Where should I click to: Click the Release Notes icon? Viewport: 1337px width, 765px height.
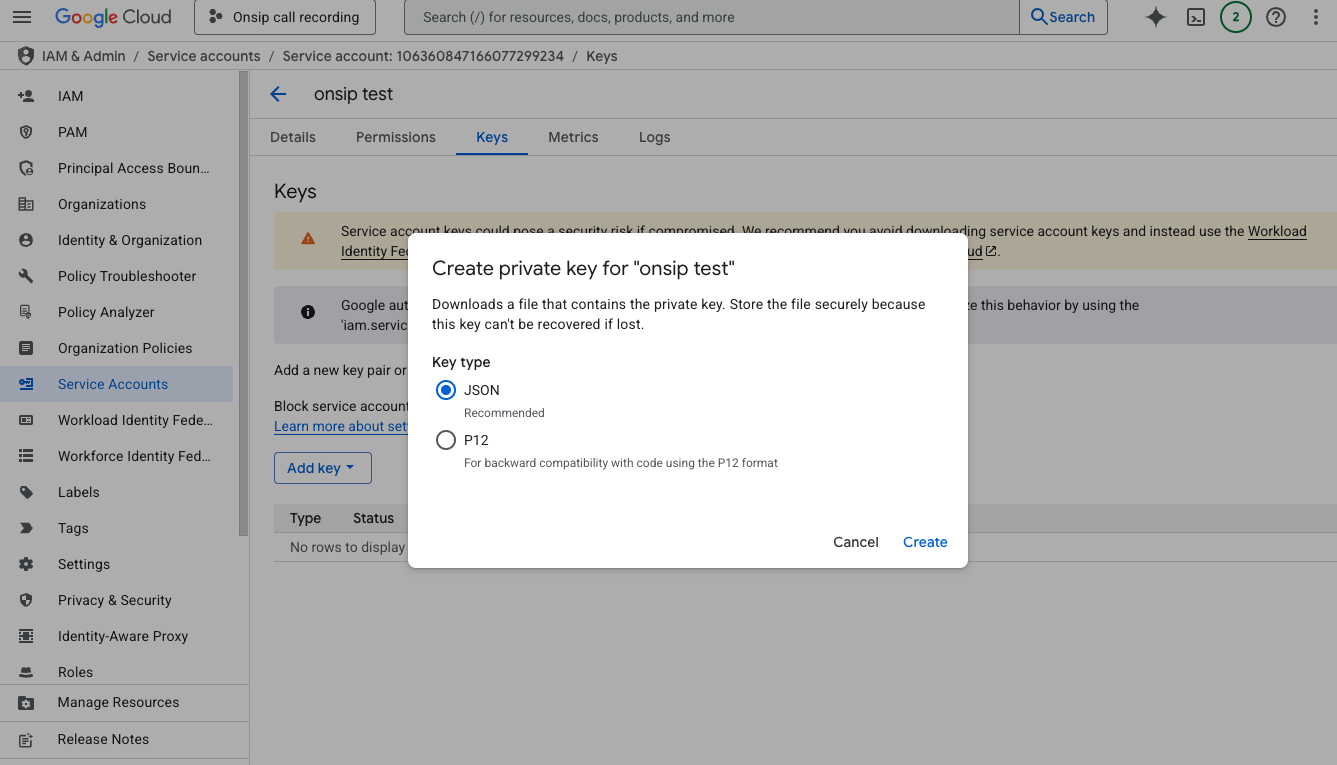[26, 740]
